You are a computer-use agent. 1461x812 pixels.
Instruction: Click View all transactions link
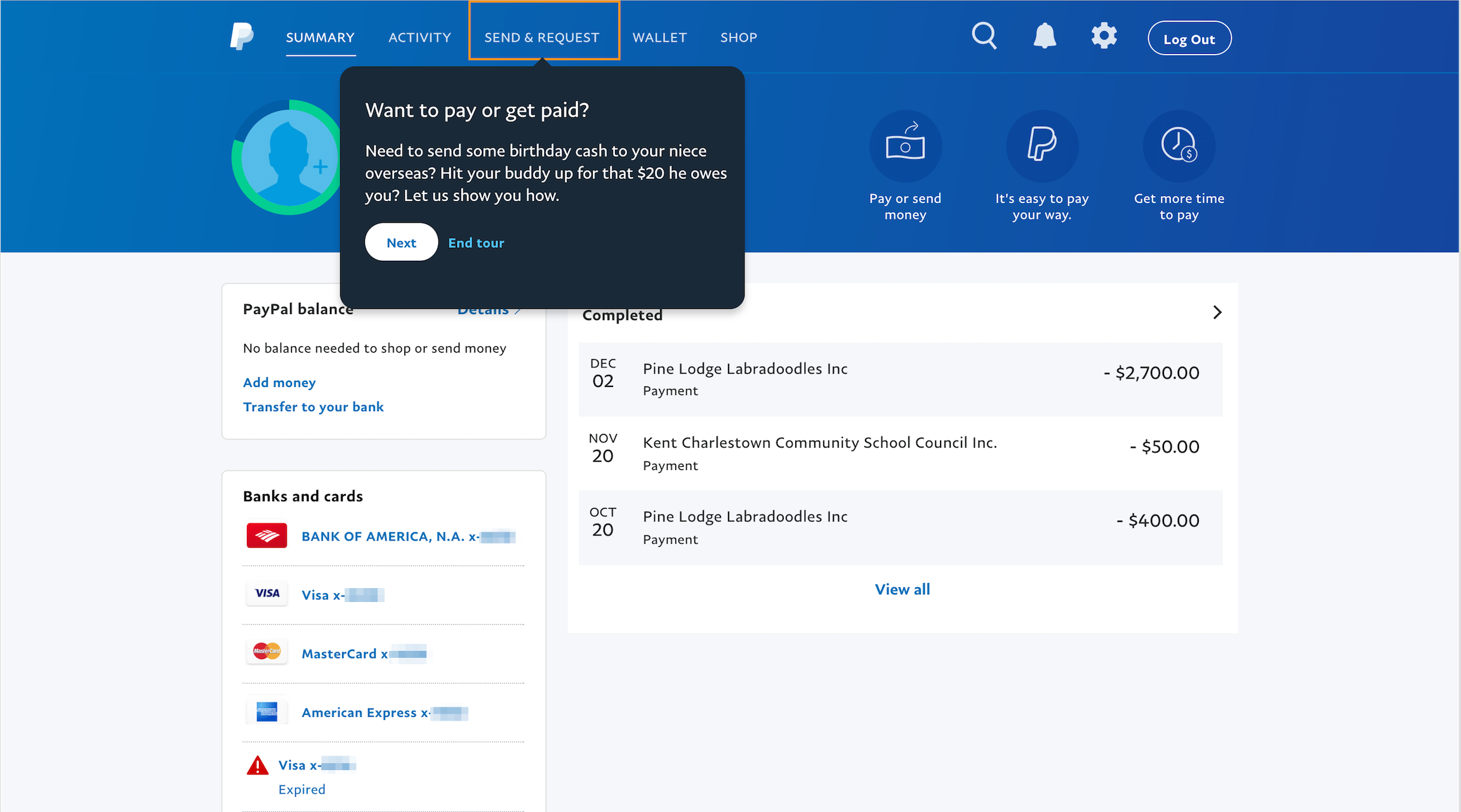[902, 589]
